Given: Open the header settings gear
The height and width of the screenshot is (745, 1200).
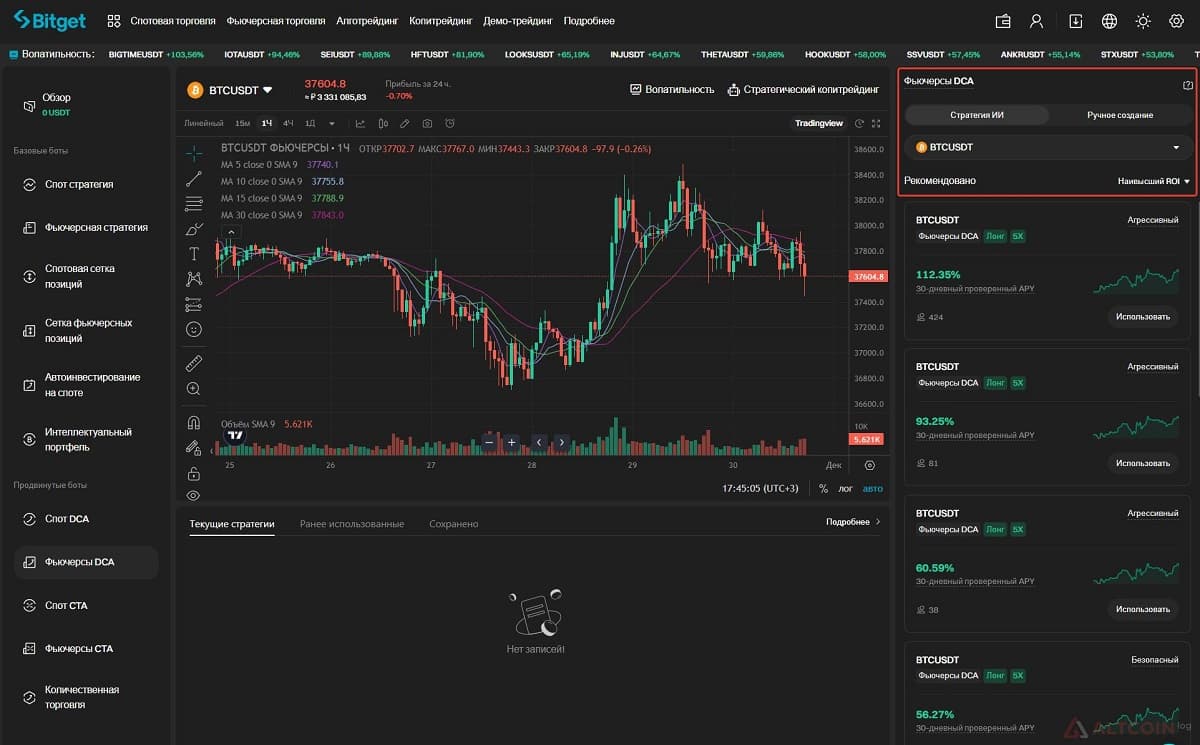Looking at the screenshot, I should (1176, 21).
